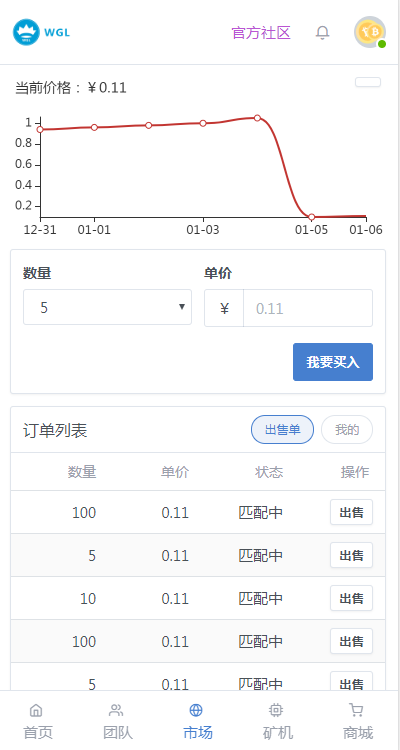The image size is (400, 750).
Task: Go to 首页 home tab icon
Action: [36, 710]
